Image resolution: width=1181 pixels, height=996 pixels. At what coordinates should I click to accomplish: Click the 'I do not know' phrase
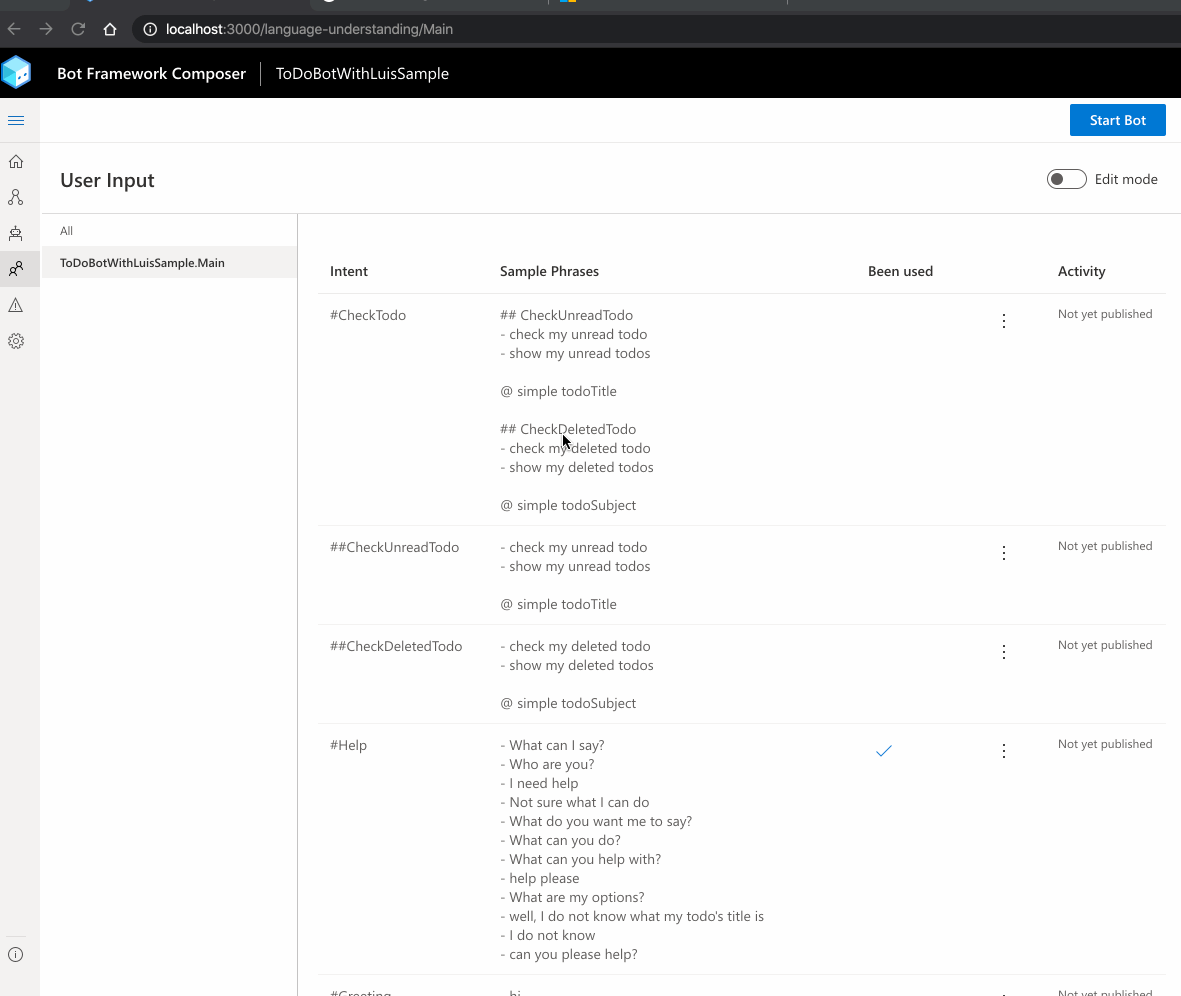click(552, 936)
